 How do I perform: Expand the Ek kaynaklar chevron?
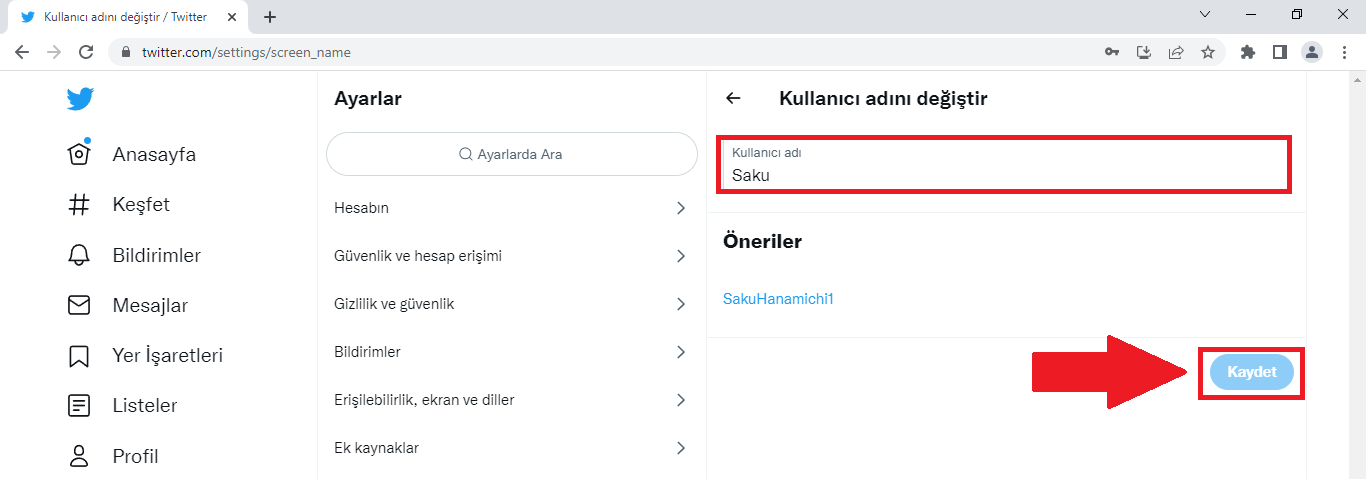(x=681, y=448)
